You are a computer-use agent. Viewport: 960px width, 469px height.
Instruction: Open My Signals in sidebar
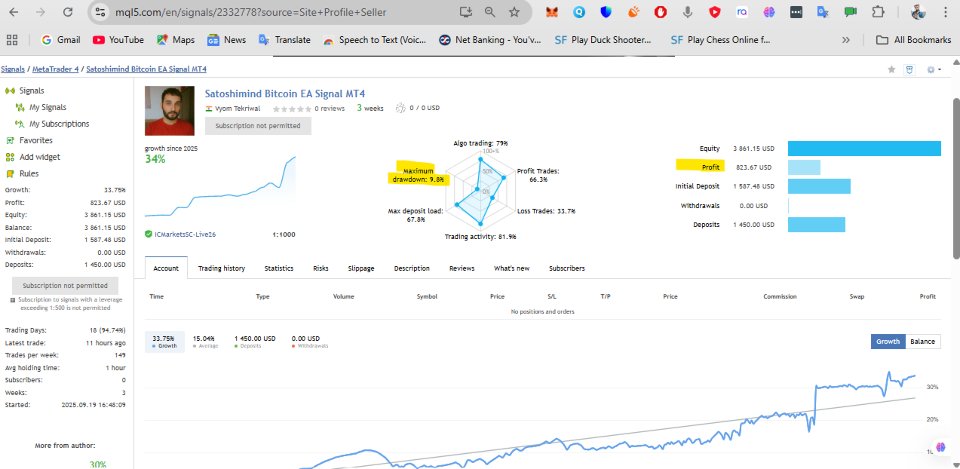click(x=42, y=107)
